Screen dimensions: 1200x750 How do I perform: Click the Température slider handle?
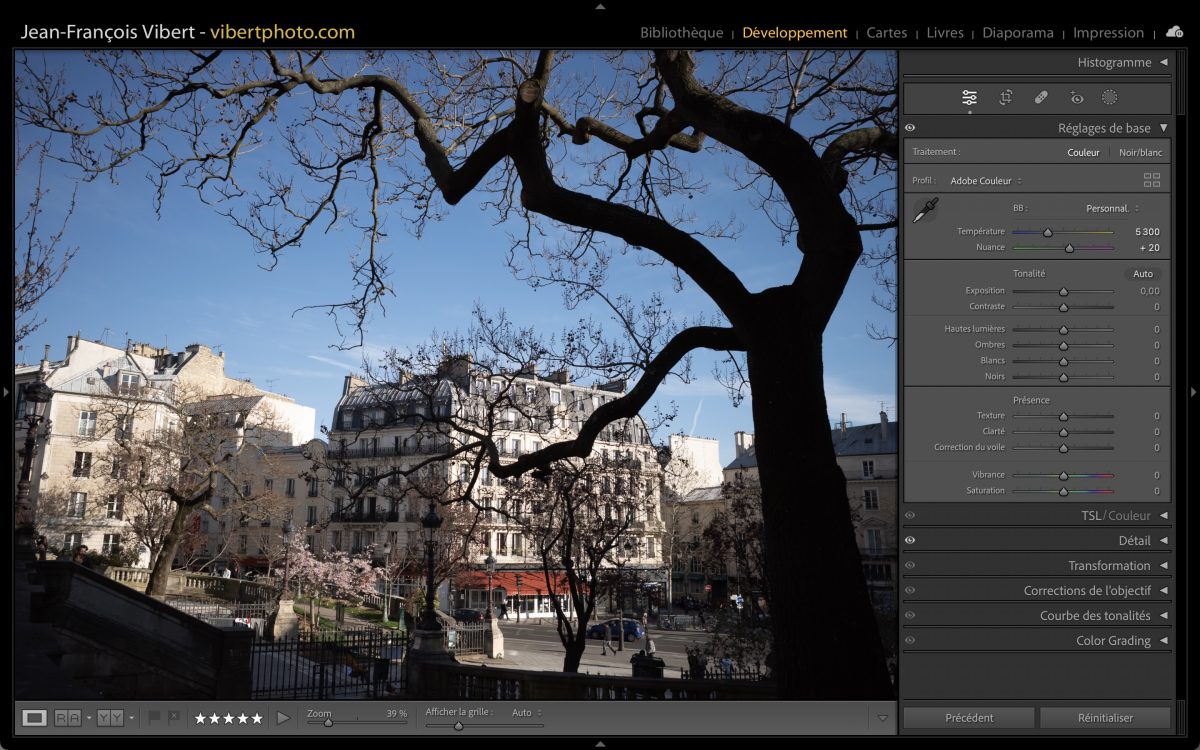[x=1048, y=232]
